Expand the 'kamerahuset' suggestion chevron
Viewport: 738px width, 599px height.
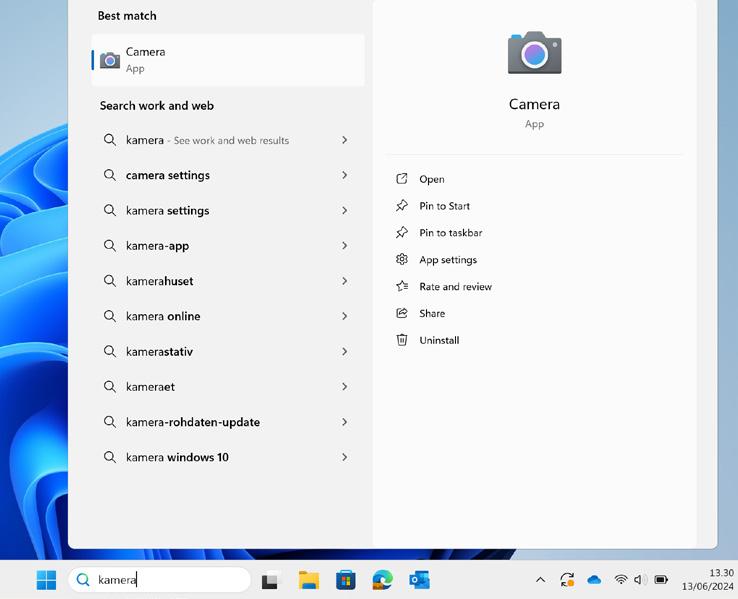[345, 281]
